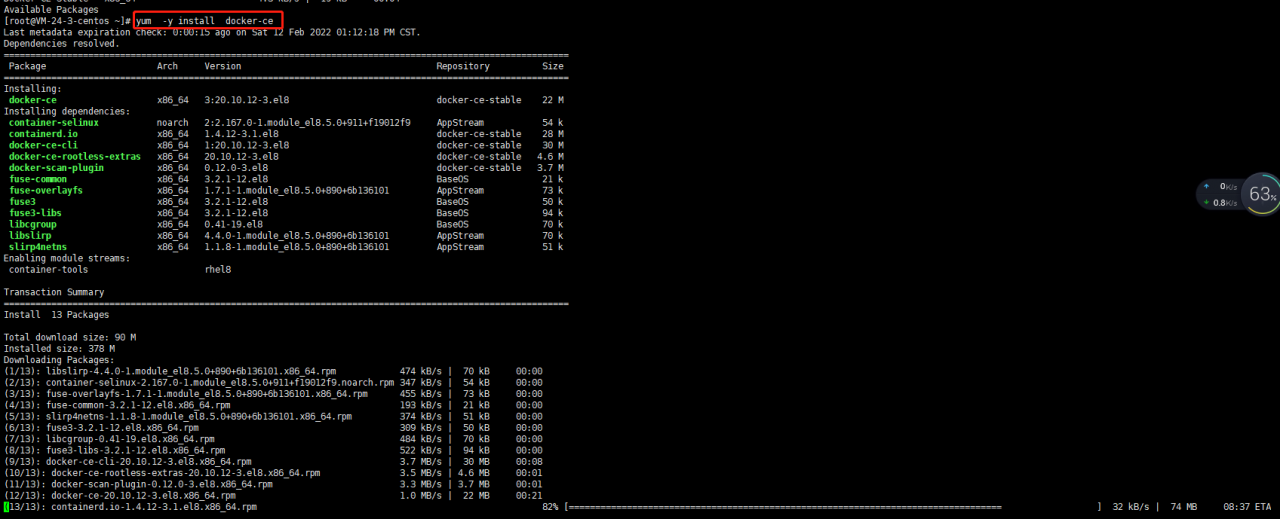Click 'Last metadata expiration check' line

click(212, 32)
